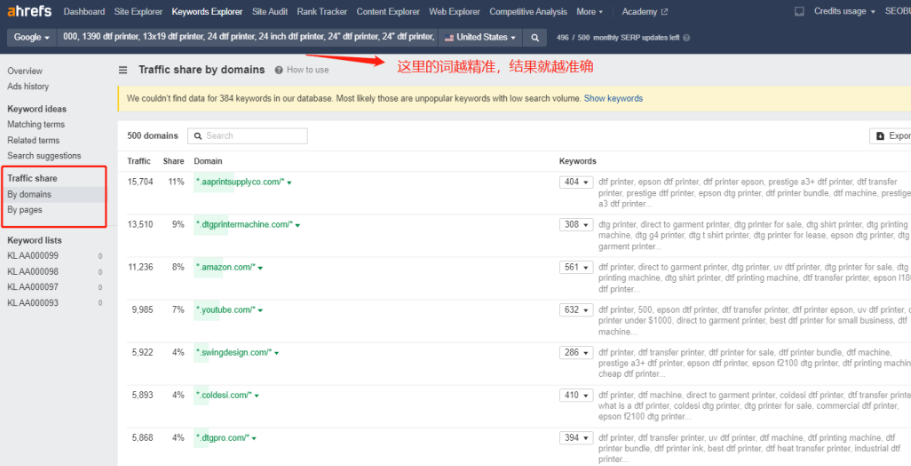
Task: Click the monitor icon near Credits usage
Action: pos(799,11)
